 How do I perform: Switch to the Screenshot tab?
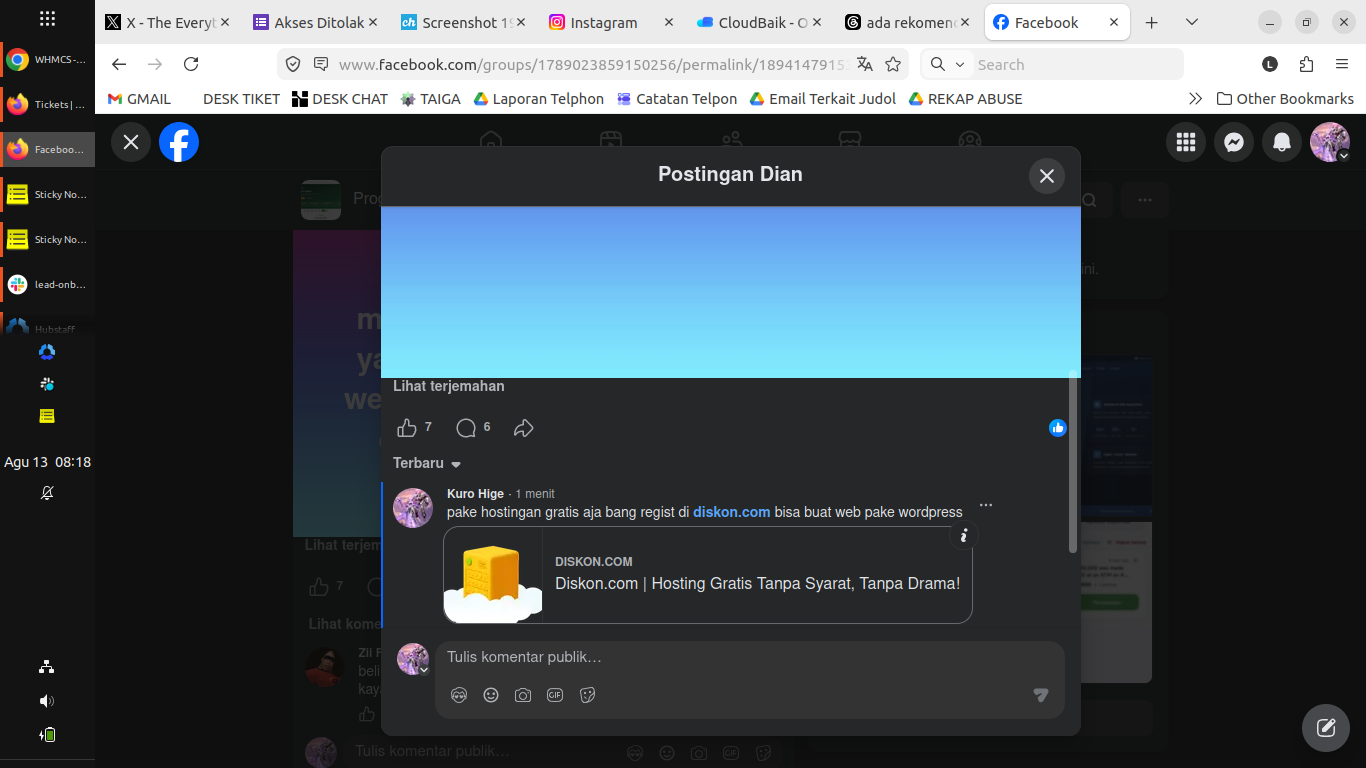click(x=463, y=22)
